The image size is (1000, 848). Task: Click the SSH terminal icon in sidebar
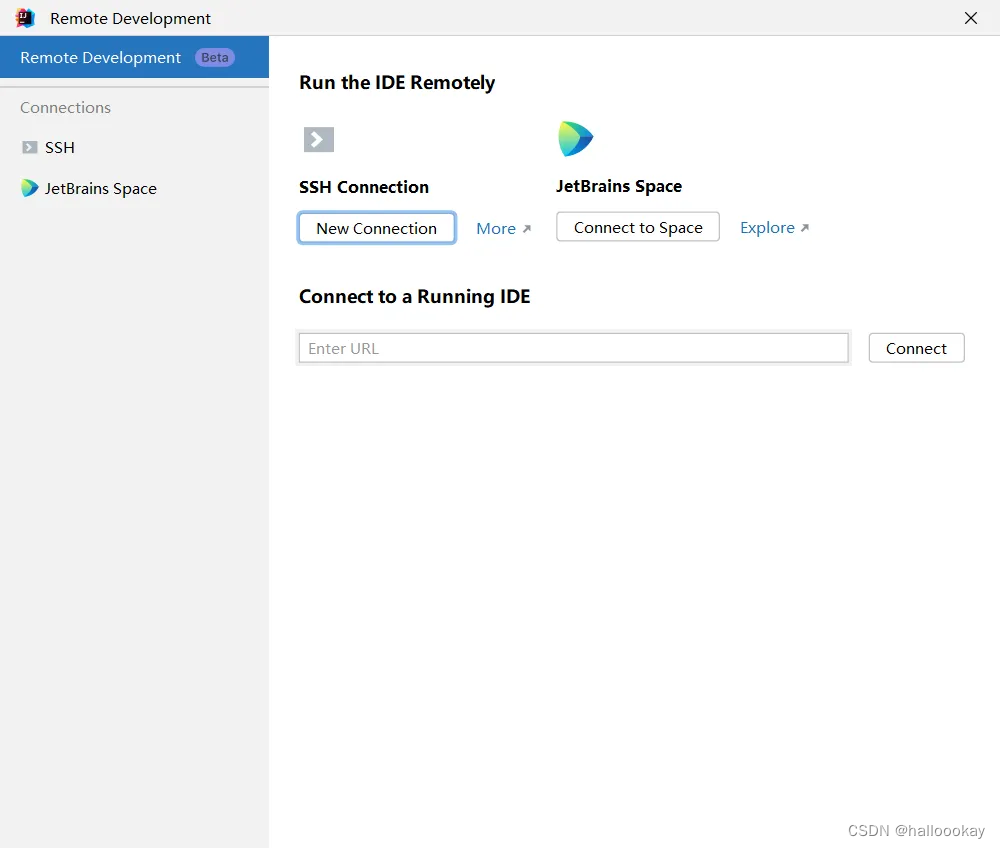coord(29,147)
